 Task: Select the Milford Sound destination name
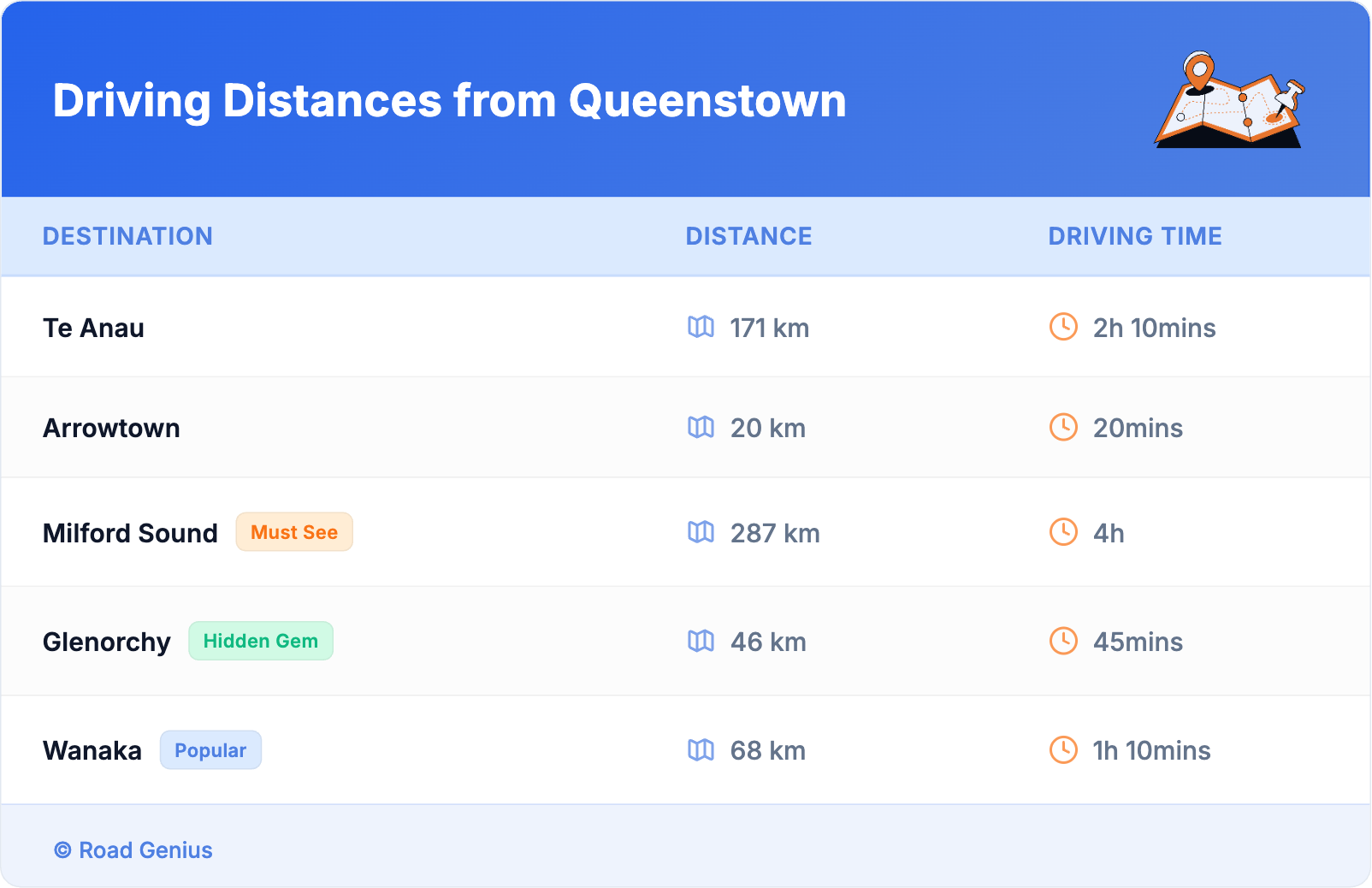(x=130, y=533)
